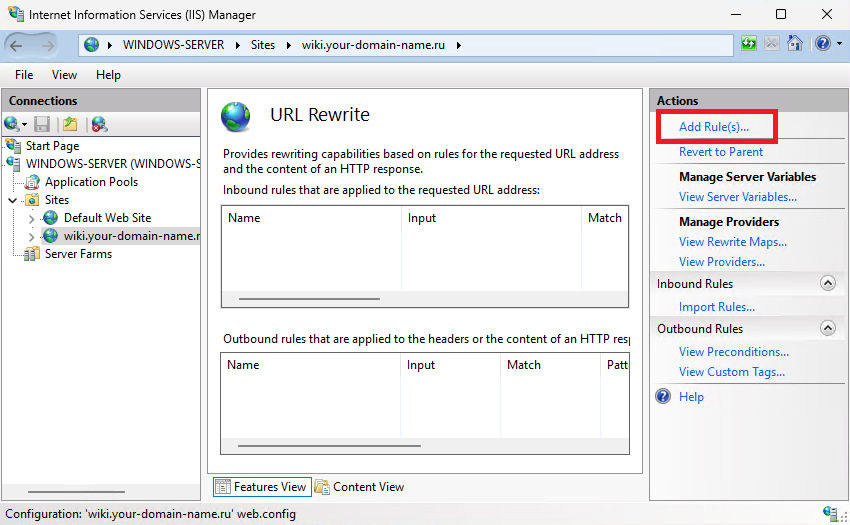
Task: Click the Create New Connection icon in Connections
Action: pyautogui.click(x=12, y=124)
